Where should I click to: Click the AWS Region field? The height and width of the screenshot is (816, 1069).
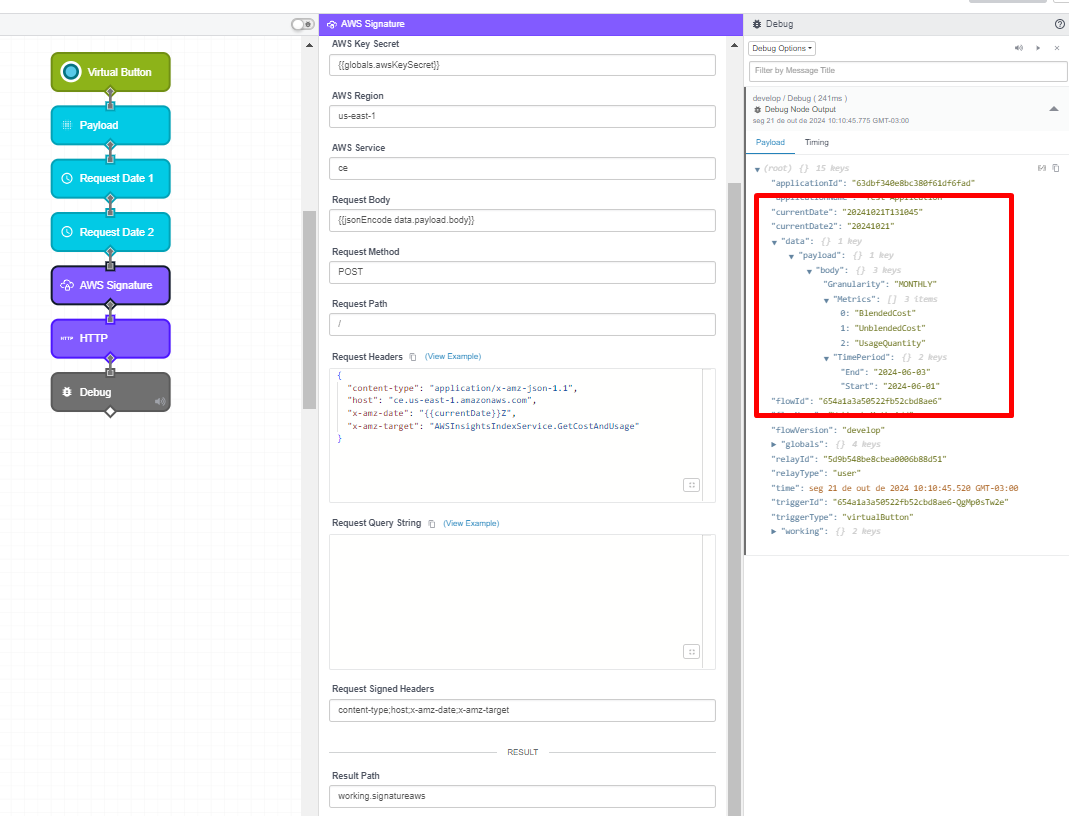pos(522,116)
